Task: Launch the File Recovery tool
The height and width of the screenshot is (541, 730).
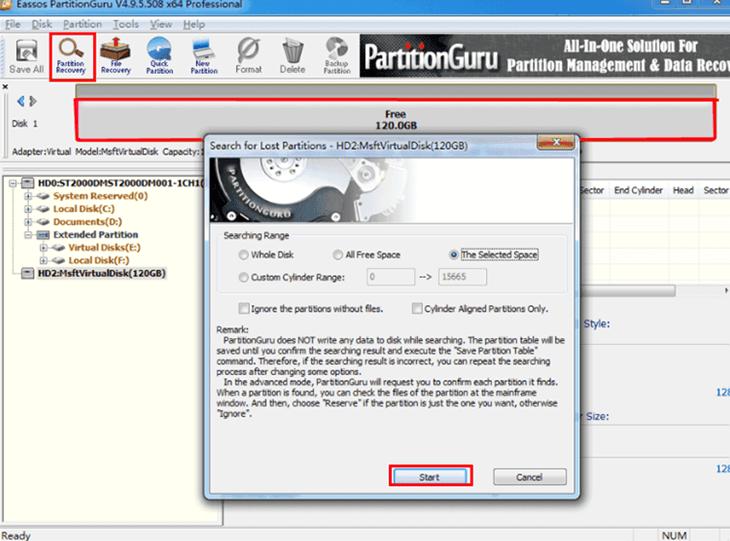Action: [115, 56]
